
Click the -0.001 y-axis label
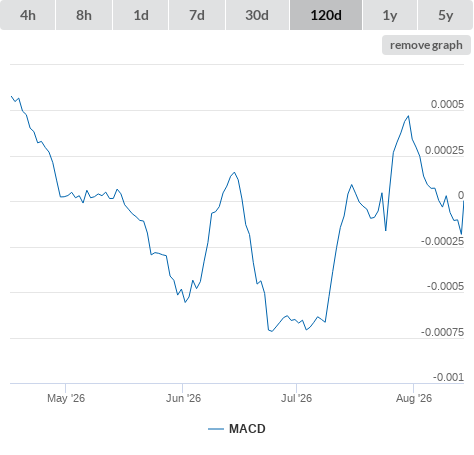(448, 377)
